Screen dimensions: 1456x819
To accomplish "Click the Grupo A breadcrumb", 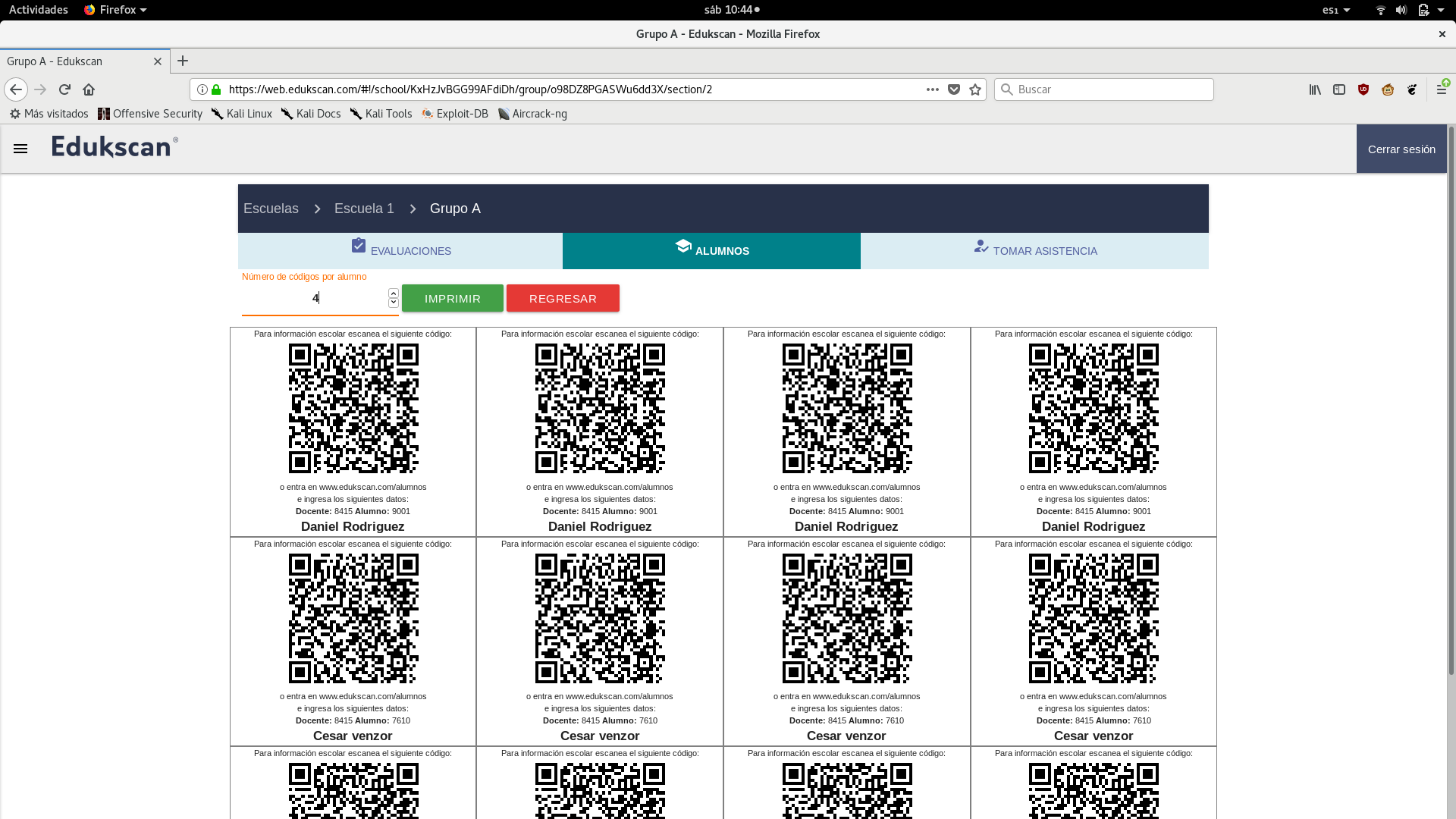I will point(455,209).
